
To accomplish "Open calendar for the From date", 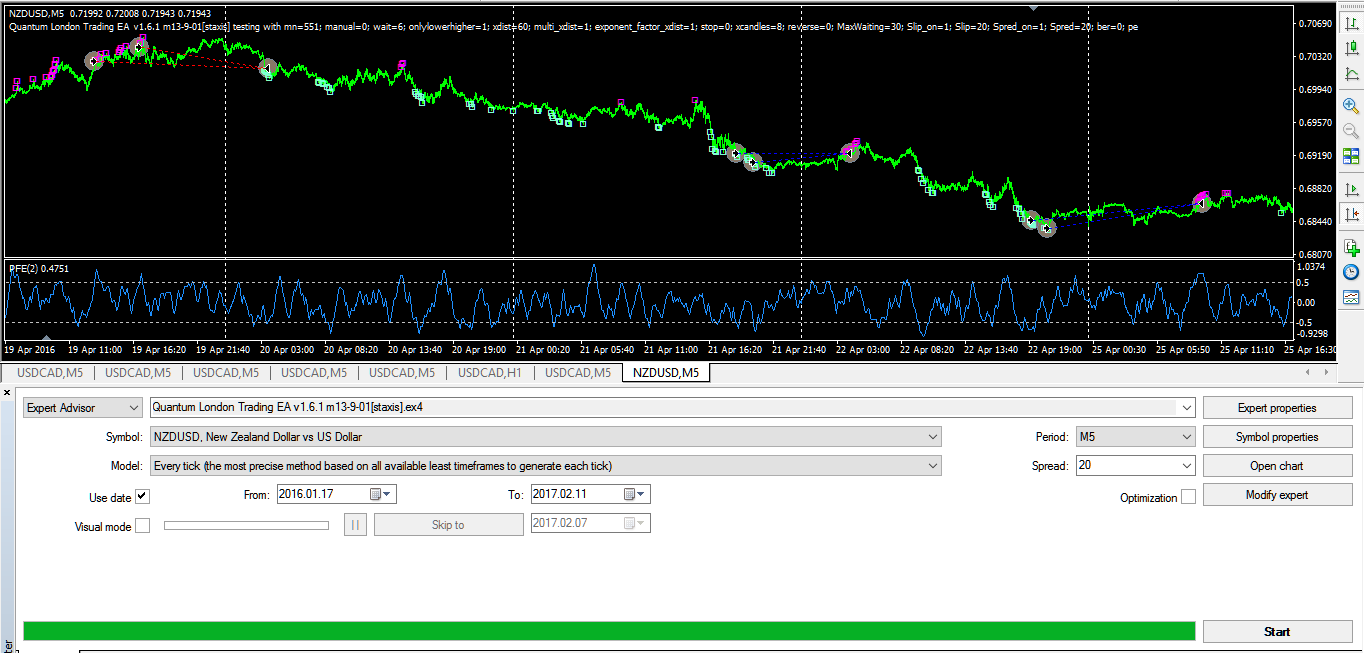I will [x=376, y=494].
